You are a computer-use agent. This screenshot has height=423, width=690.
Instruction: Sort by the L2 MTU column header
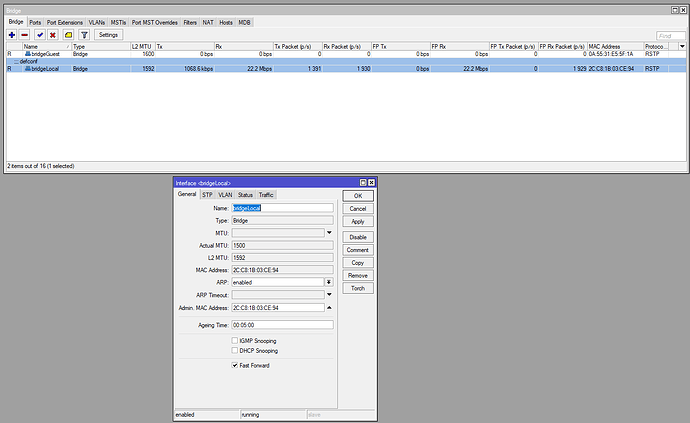click(x=142, y=46)
